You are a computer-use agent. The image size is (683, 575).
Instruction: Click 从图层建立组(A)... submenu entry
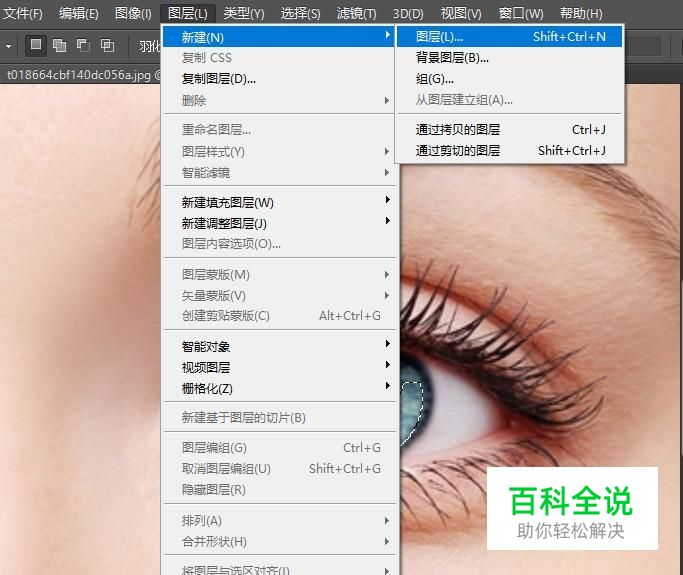tap(509, 100)
